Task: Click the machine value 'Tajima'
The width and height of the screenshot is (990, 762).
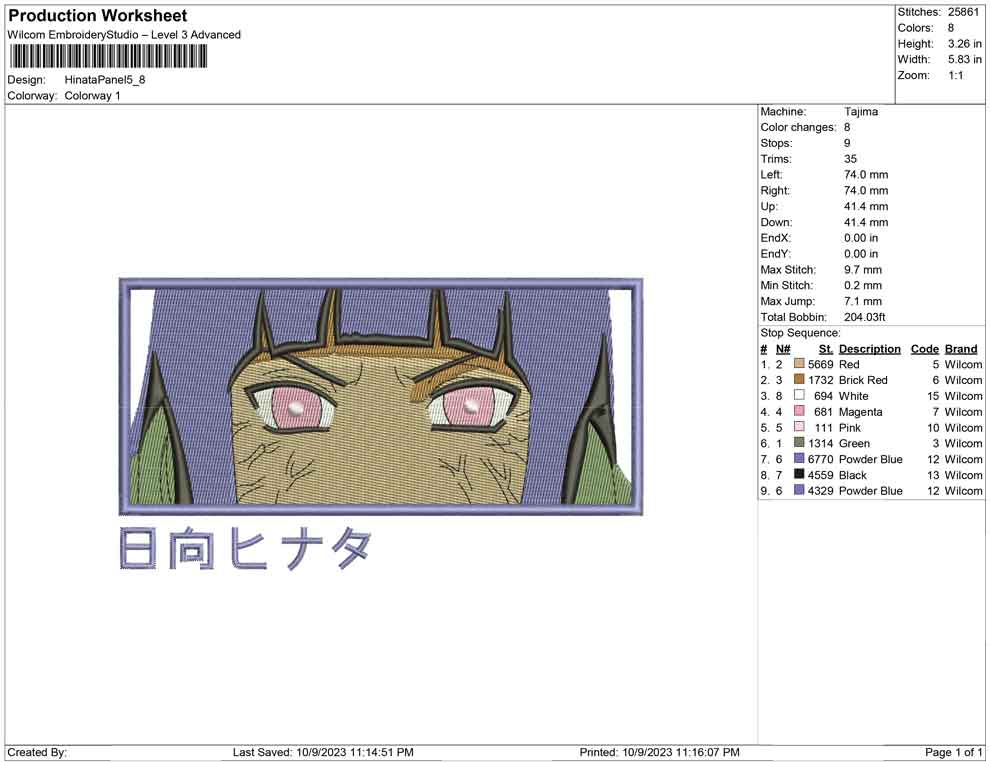Action: pyautogui.click(x=861, y=111)
